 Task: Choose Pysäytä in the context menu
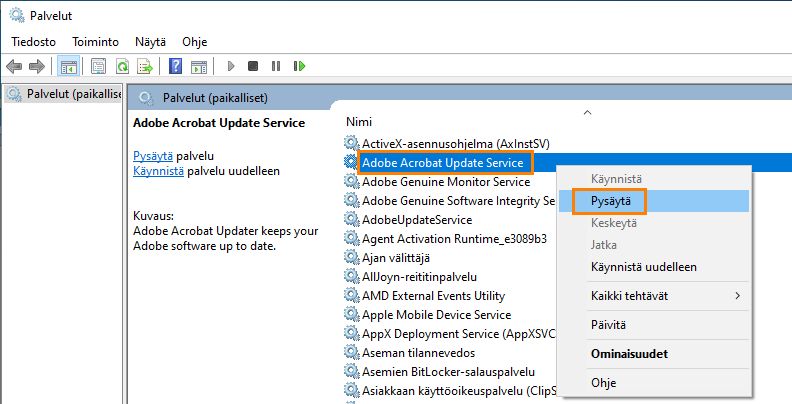coord(654,201)
